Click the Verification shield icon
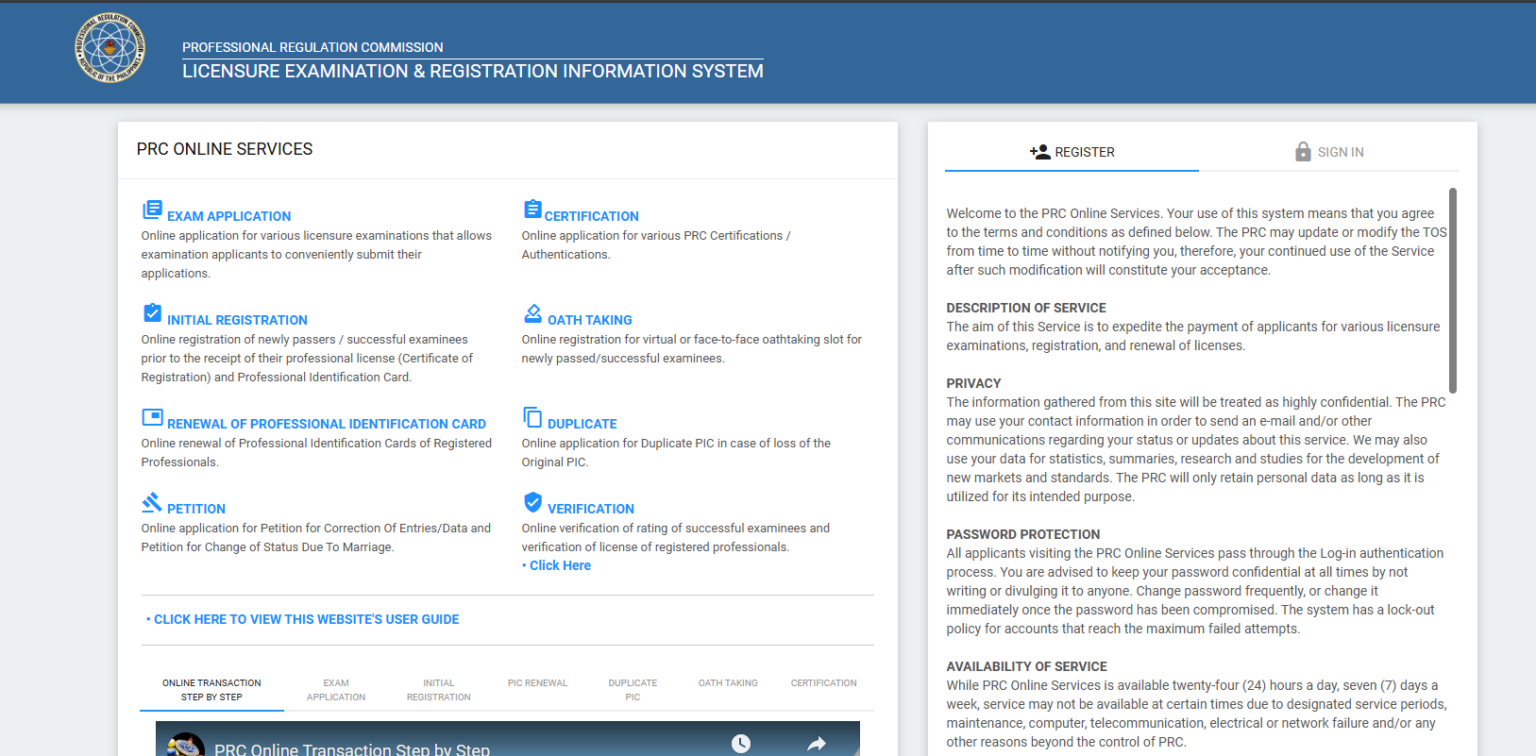This screenshot has width=1536, height=756. (x=533, y=502)
